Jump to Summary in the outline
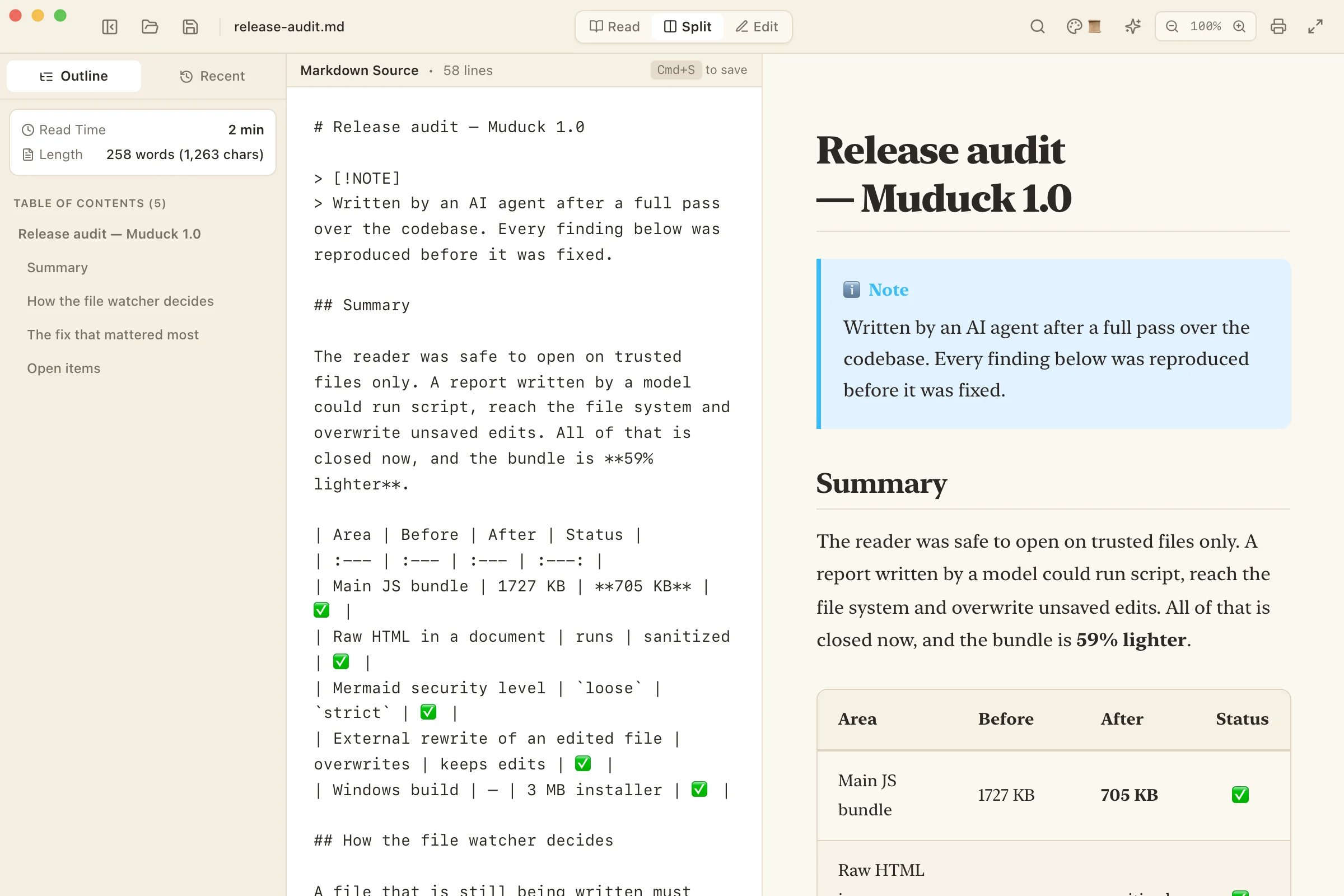This screenshot has height=896, width=1344. point(57,268)
